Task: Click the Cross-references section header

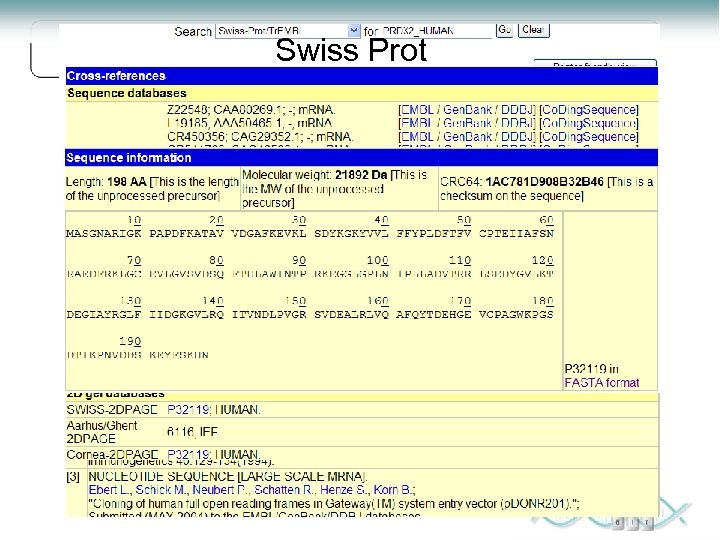Action: coord(361,76)
